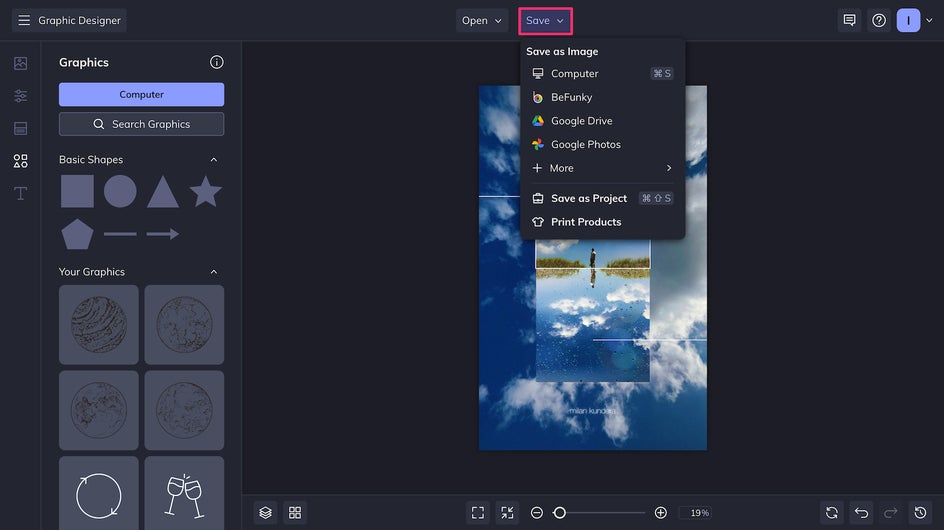Click the reset/refresh icon in bottom bar
Viewport: 944px width, 530px height.
(x=832, y=513)
